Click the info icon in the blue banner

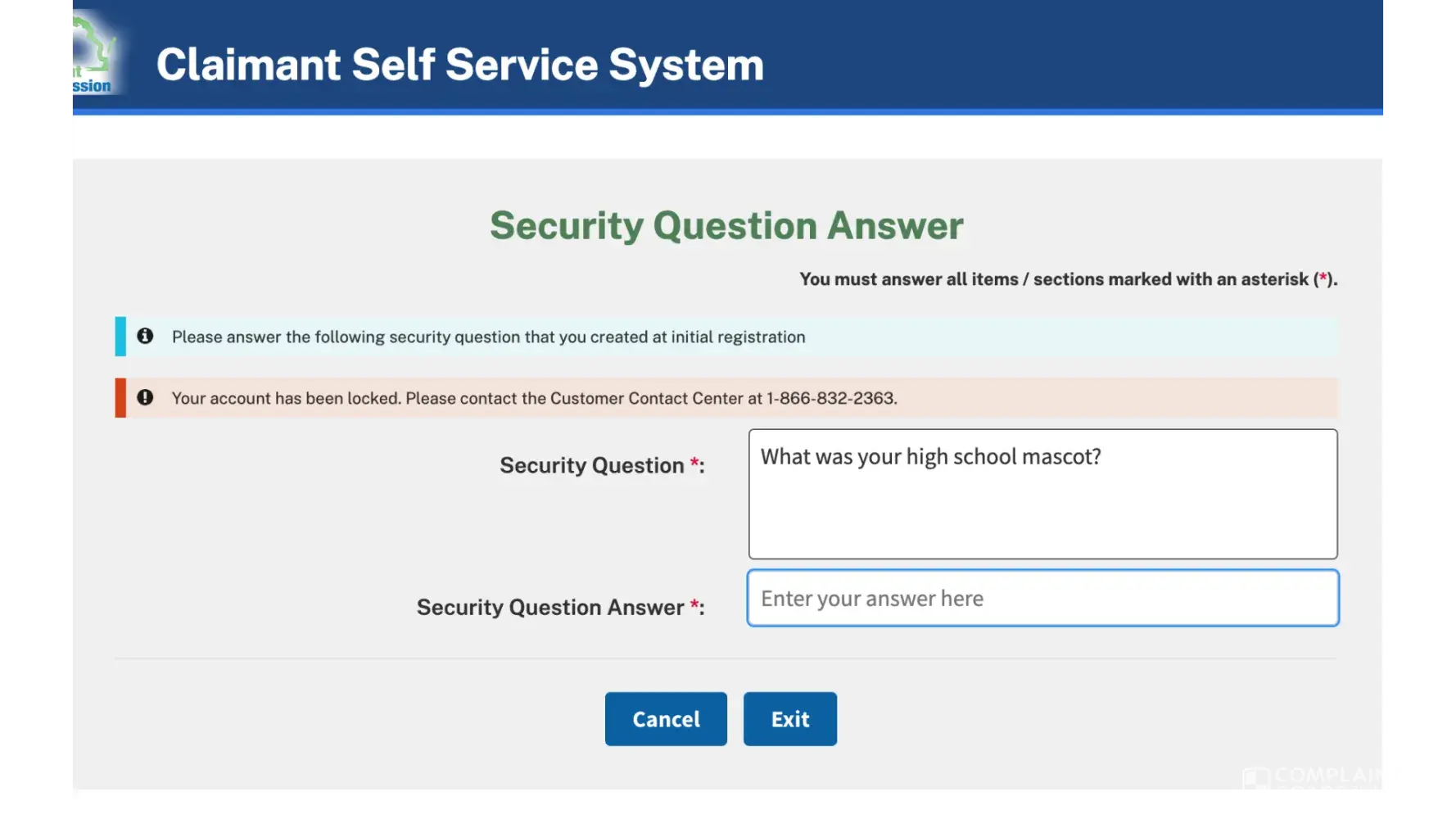point(145,336)
